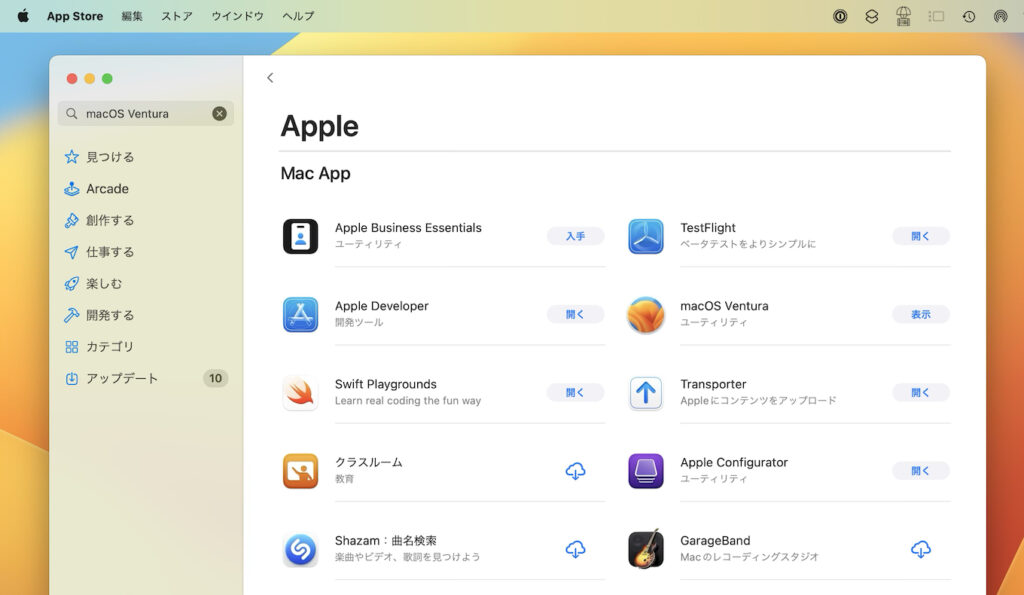Image resolution: width=1024 pixels, height=595 pixels.
Task: Open アップデート showing 10 pending updates
Action: click(122, 378)
